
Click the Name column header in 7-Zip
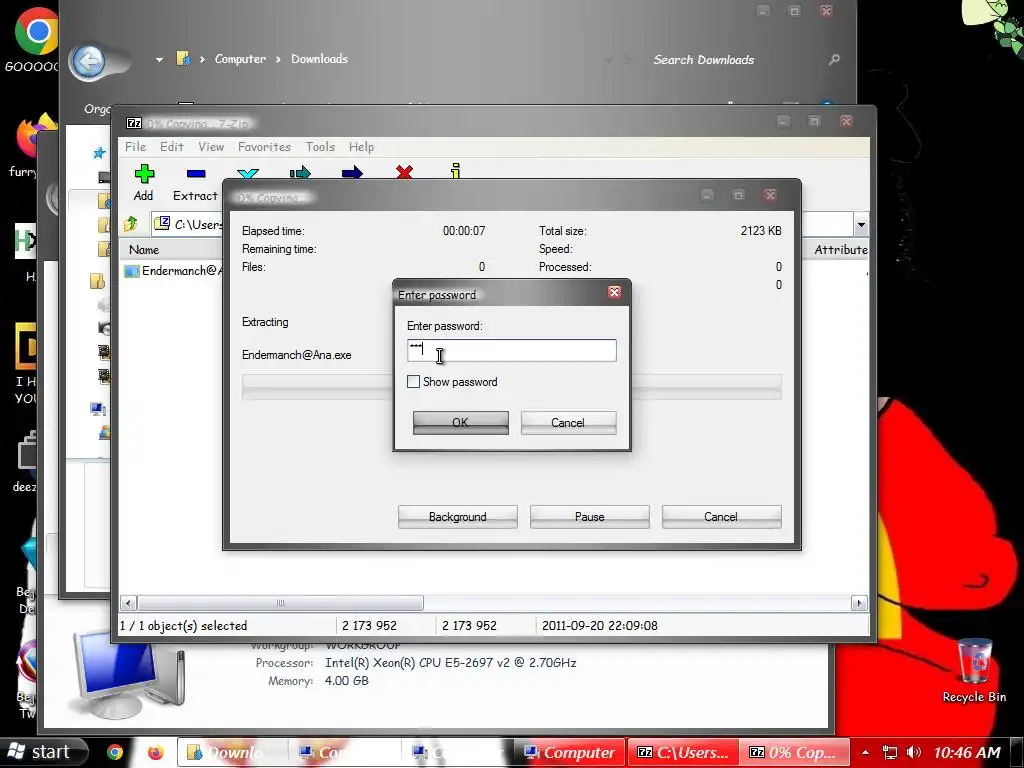tap(144, 249)
